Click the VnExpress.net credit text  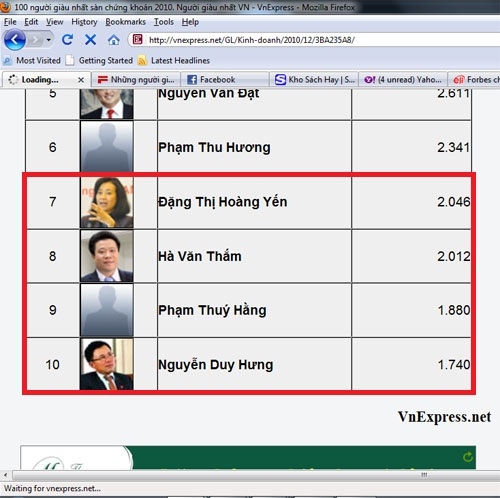click(444, 417)
